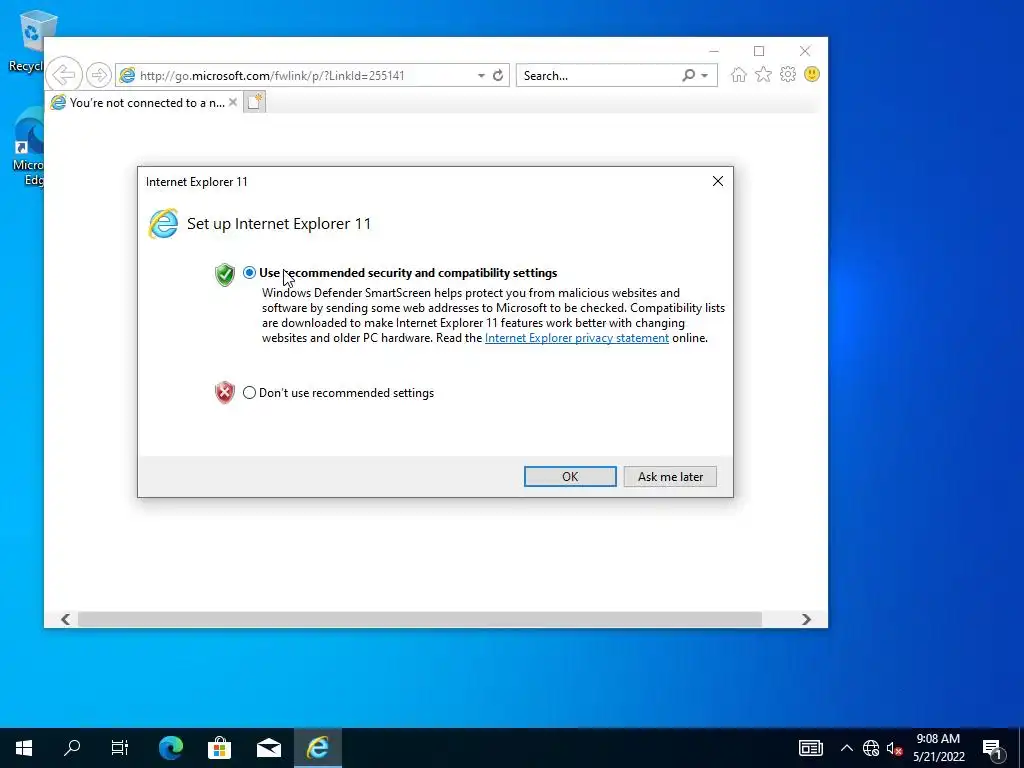Close the Internet Explorer 11 setup dialog
This screenshot has height=768, width=1024.
[718, 182]
